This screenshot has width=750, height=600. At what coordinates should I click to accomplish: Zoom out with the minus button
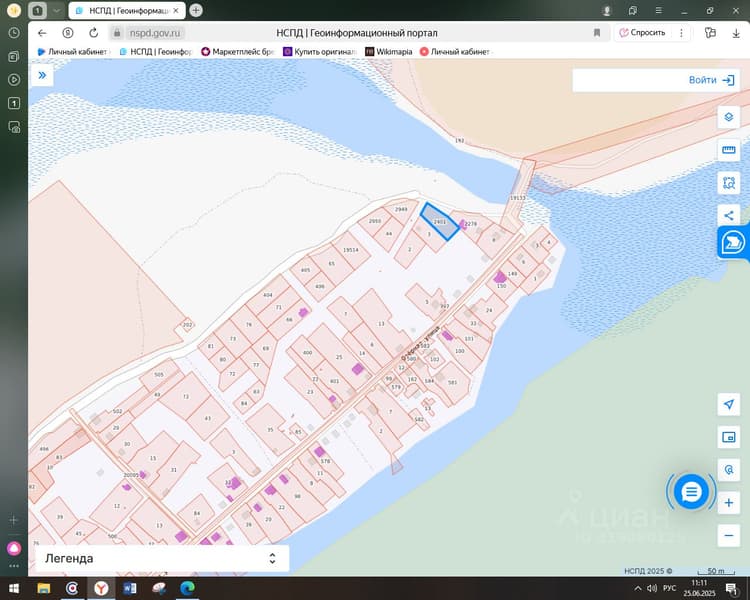728,535
